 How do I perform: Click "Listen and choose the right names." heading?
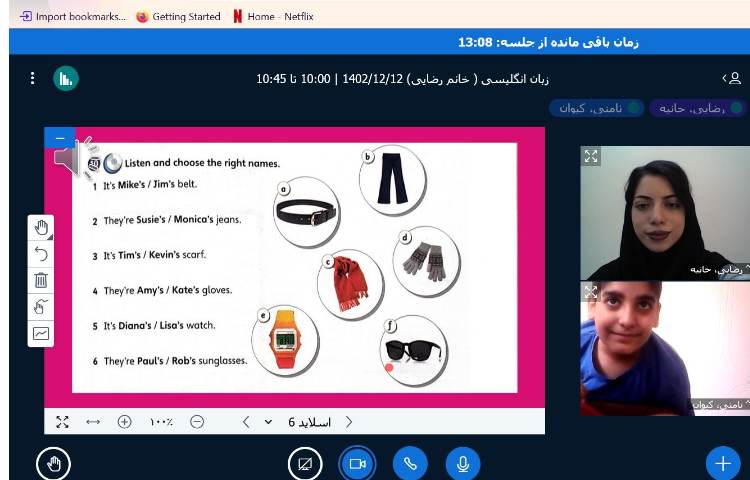tap(202, 163)
